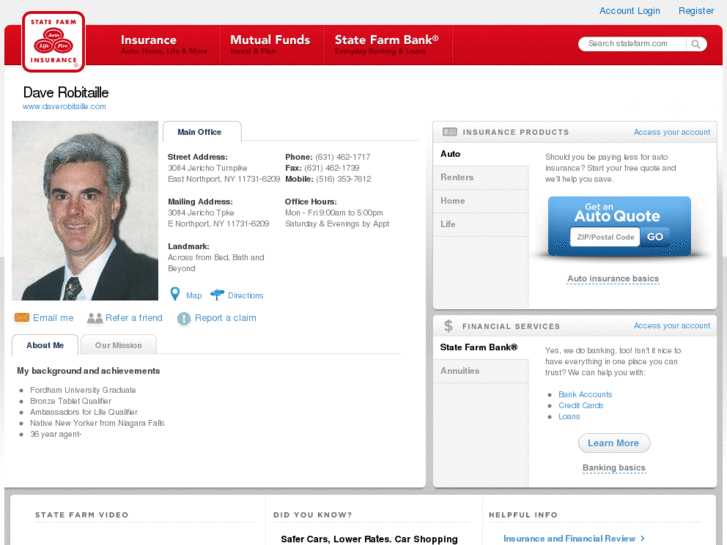Image resolution: width=727 pixels, height=545 pixels.
Task: Click the Dave Robitaille heading
Action: (66, 92)
